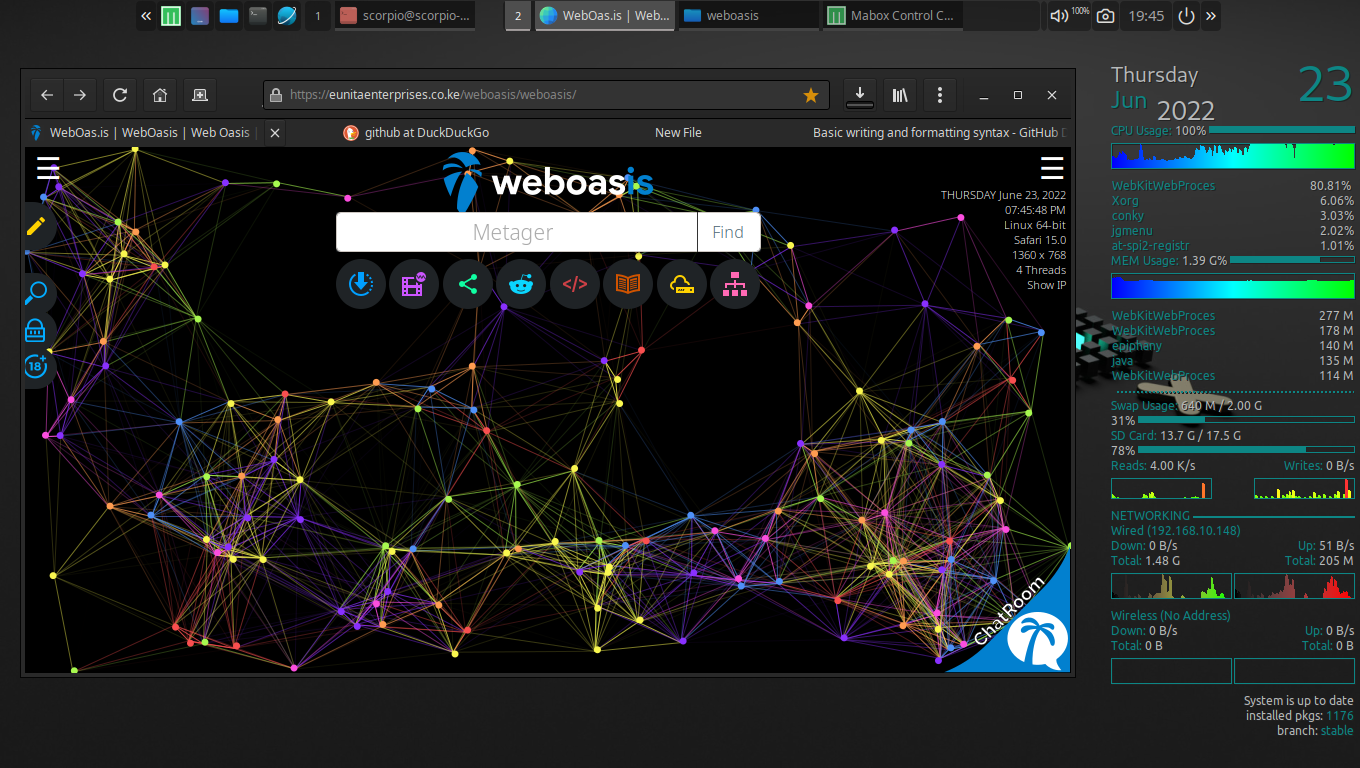Click the green share icon

(468, 284)
